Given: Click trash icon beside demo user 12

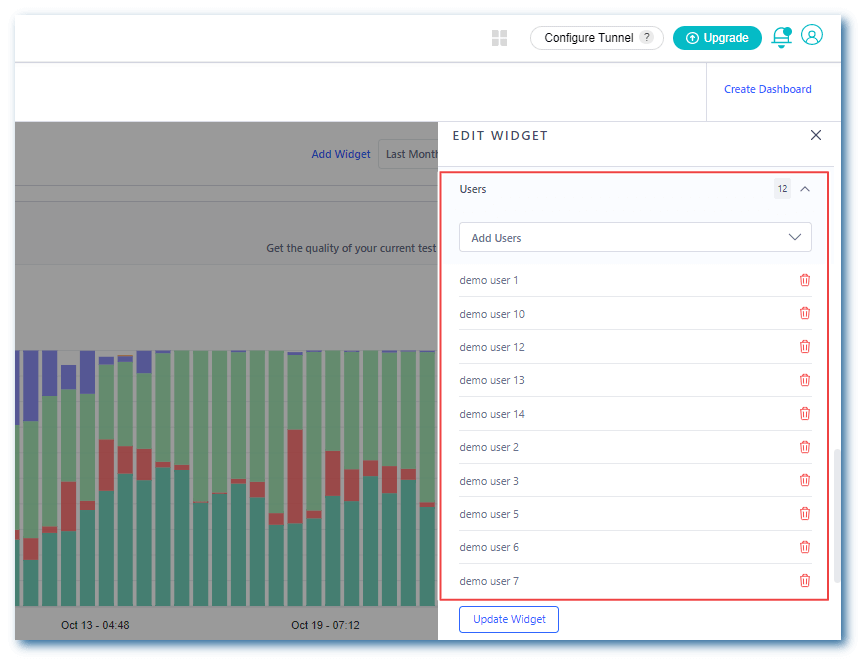Looking at the screenshot, I should 805,347.
